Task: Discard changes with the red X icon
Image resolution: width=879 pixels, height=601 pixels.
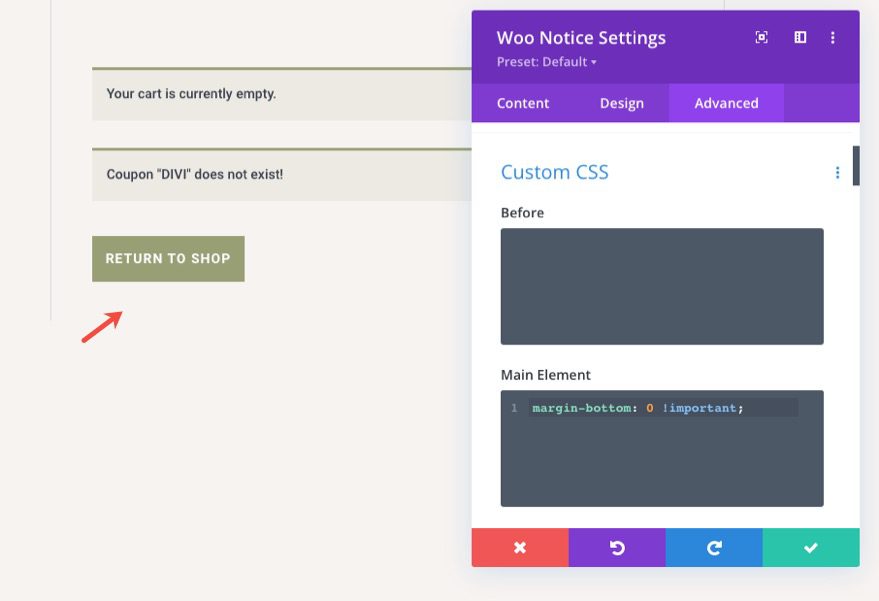Action: 520,548
